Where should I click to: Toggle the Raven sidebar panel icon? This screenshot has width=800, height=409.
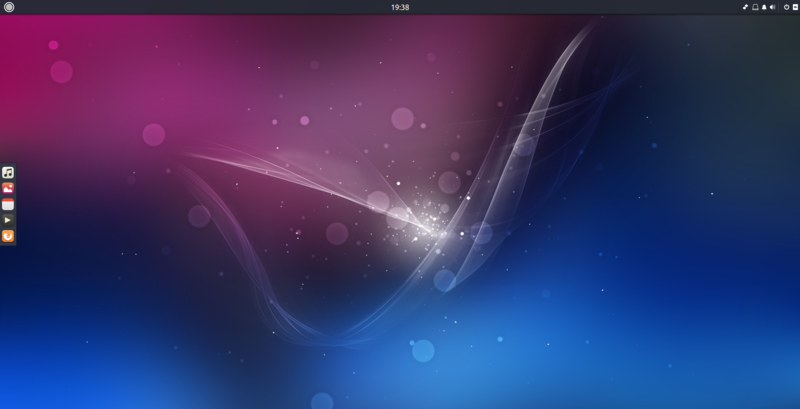(794, 7)
